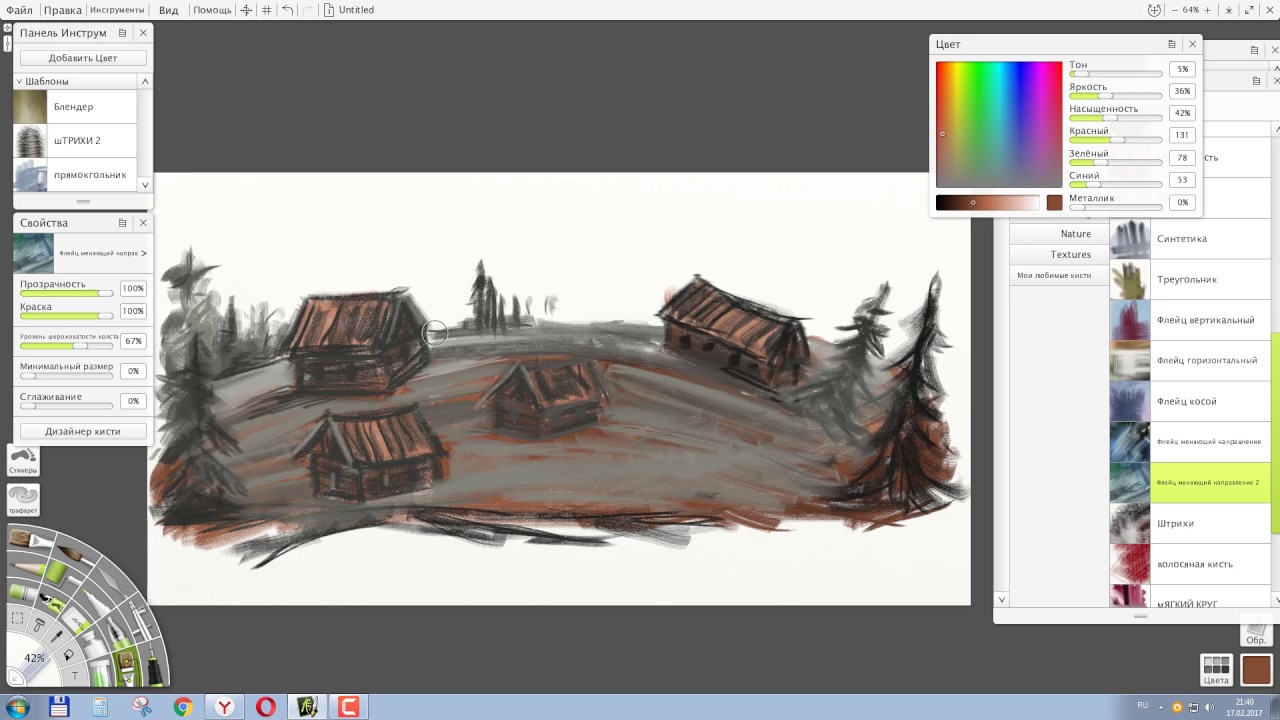Viewport: 1280px width, 720px height.
Task: Click the canvas positioner crosshair icon
Action: 246,10
